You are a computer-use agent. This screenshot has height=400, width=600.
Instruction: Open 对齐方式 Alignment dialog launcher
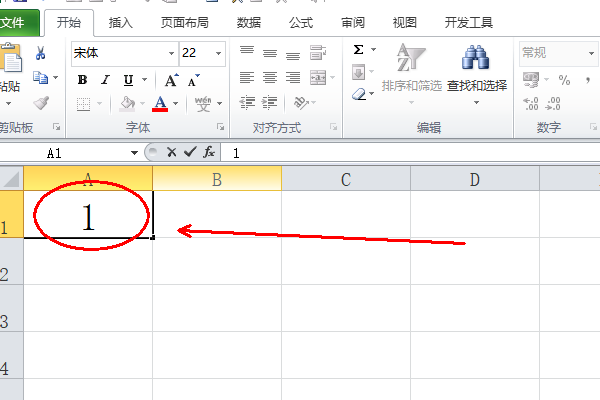tap(334, 127)
